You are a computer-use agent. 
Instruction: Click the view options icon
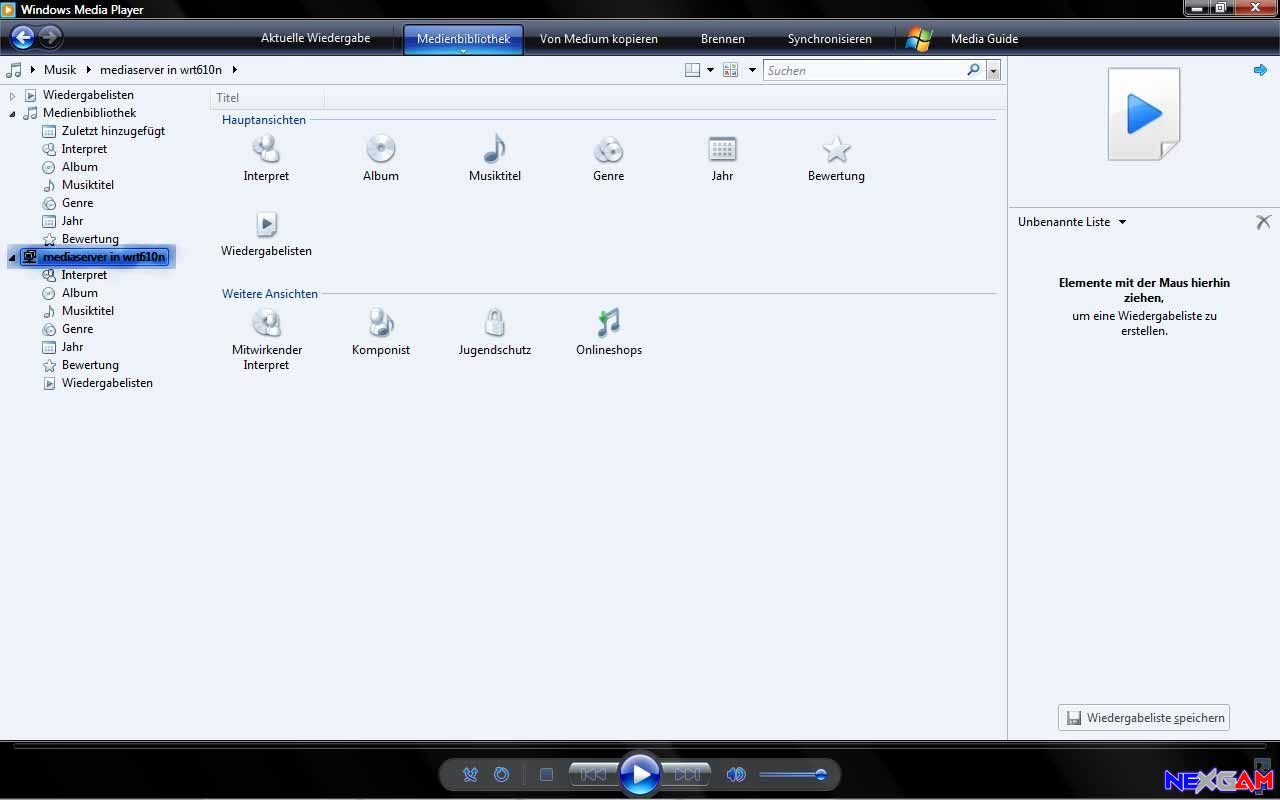(x=730, y=70)
